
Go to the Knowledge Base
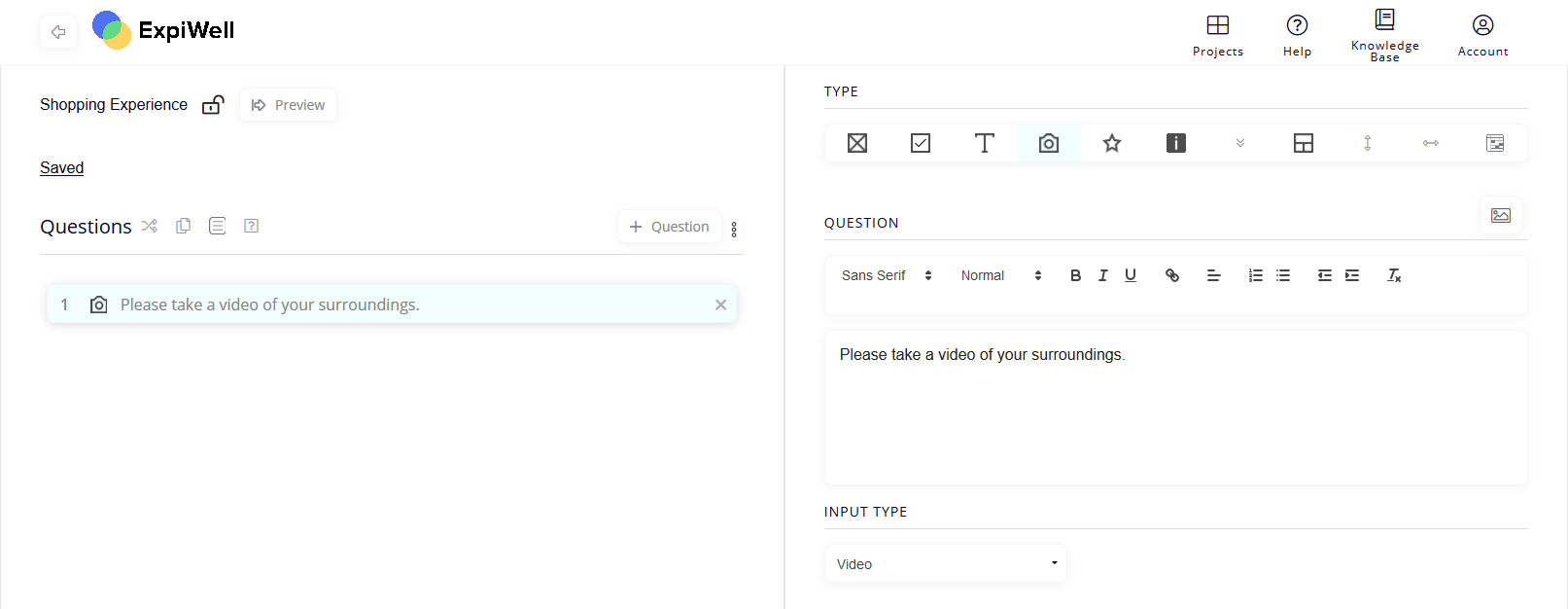(x=1384, y=34)
